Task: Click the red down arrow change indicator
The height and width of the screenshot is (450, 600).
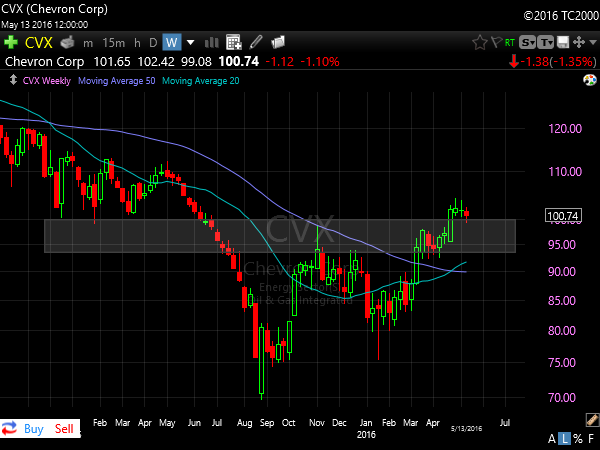Action: pyautogui.click(x=514, y=61)
